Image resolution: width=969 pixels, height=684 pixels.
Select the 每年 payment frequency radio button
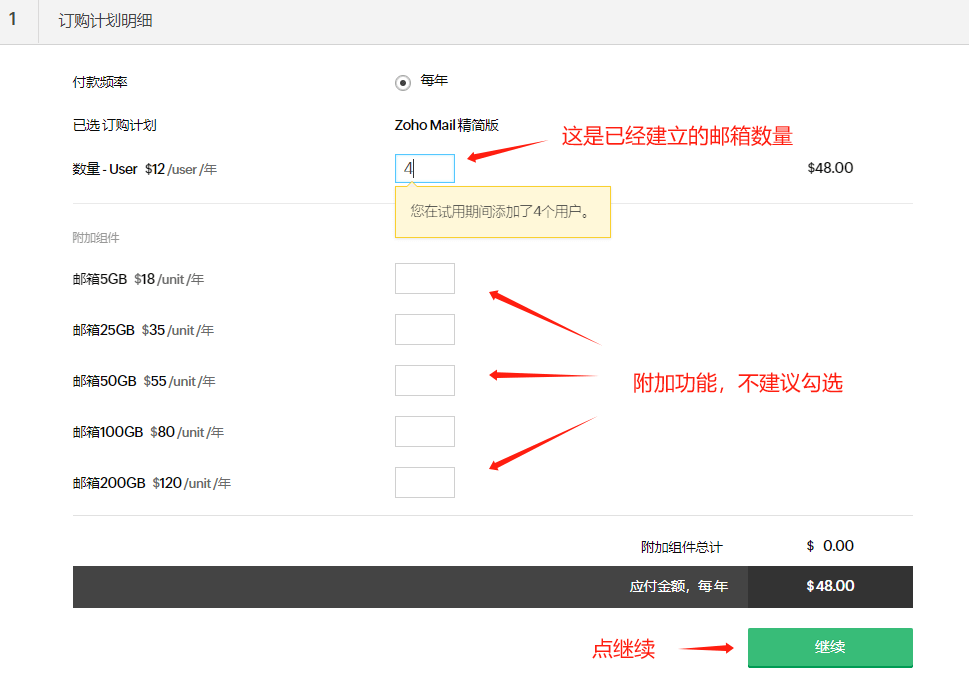tap(403, 82)
